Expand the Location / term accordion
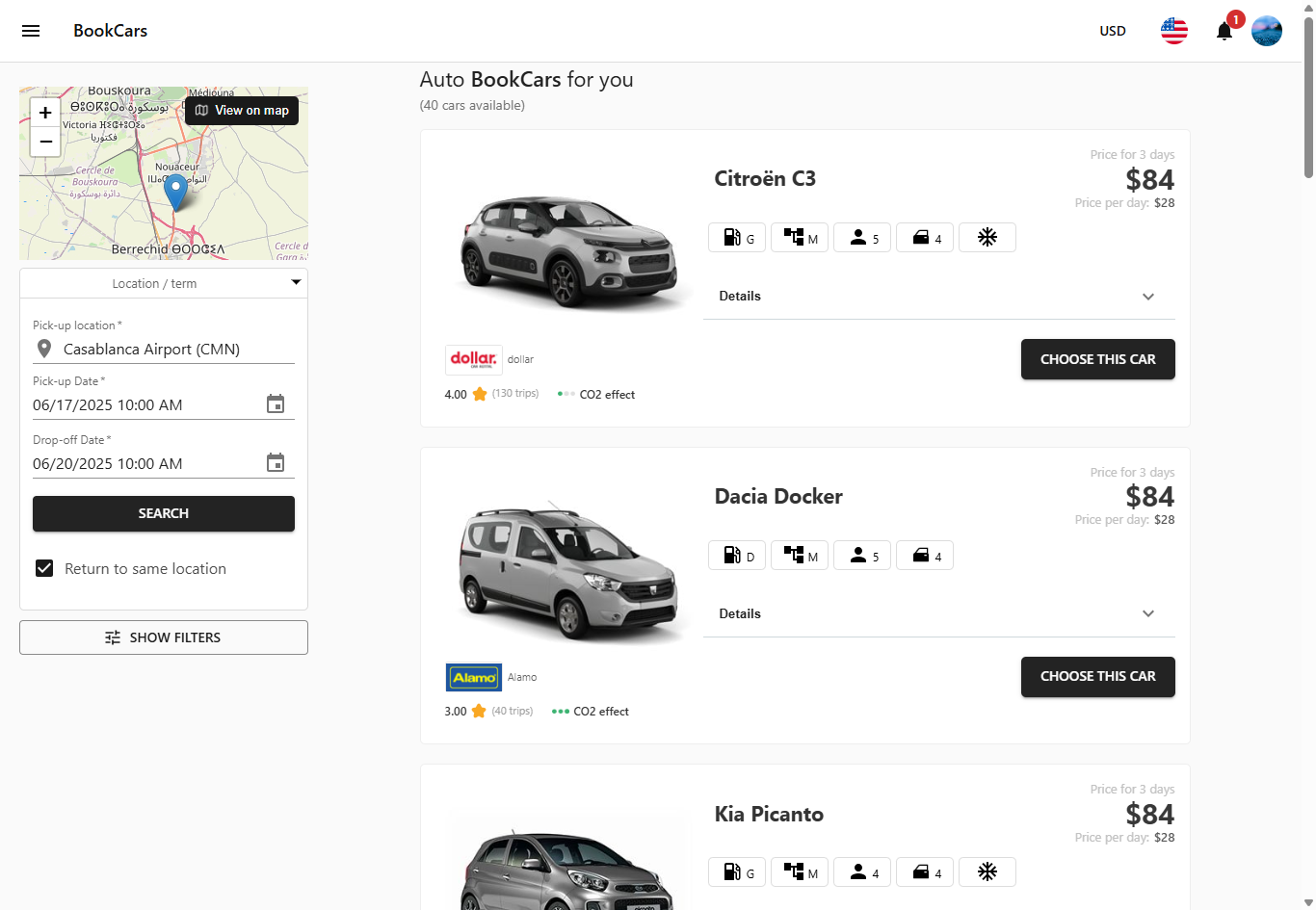 (x=164, y=283)
